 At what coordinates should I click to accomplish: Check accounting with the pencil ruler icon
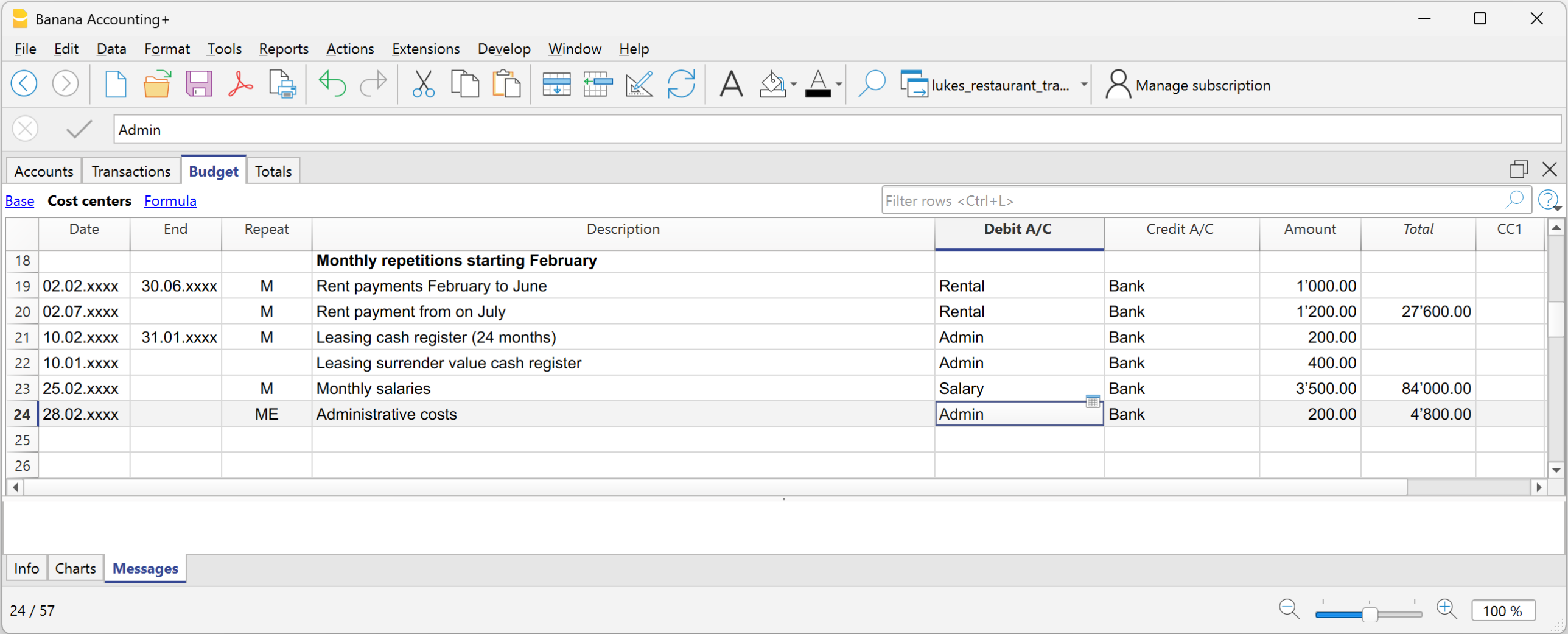(639, 84)
